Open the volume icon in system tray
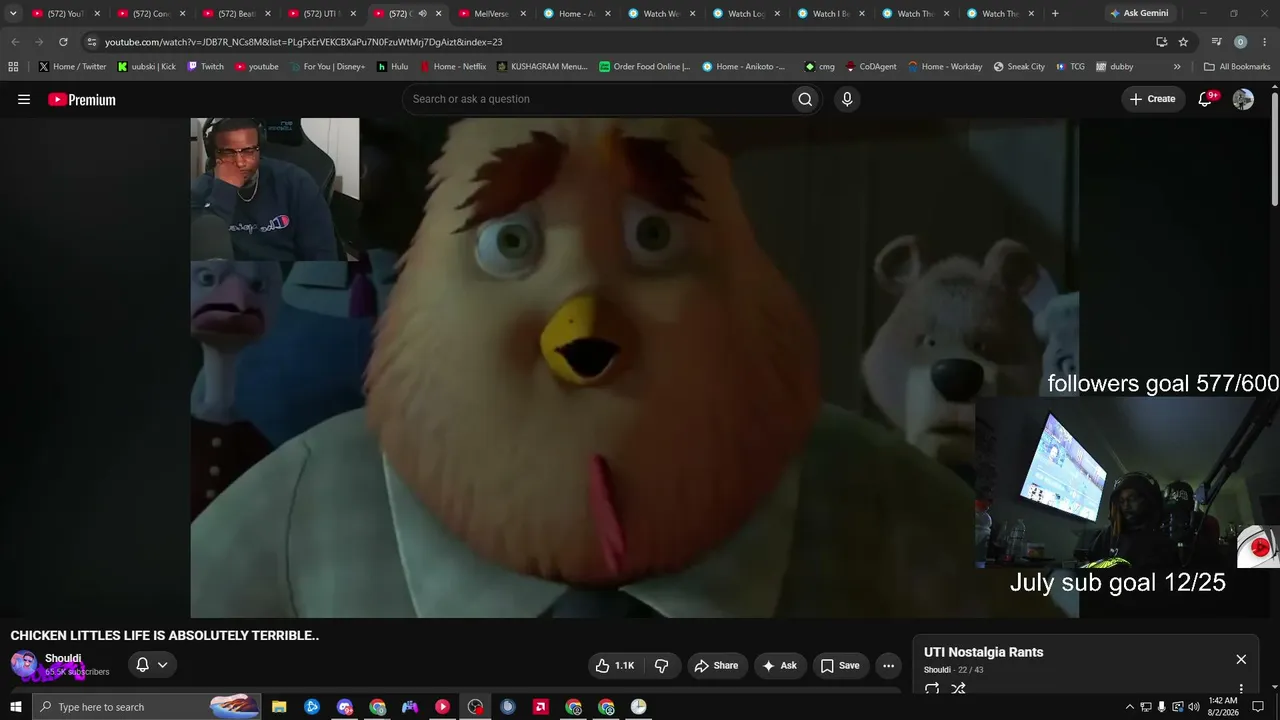This screenshot has width=1280, height=720. [1194, 707]
